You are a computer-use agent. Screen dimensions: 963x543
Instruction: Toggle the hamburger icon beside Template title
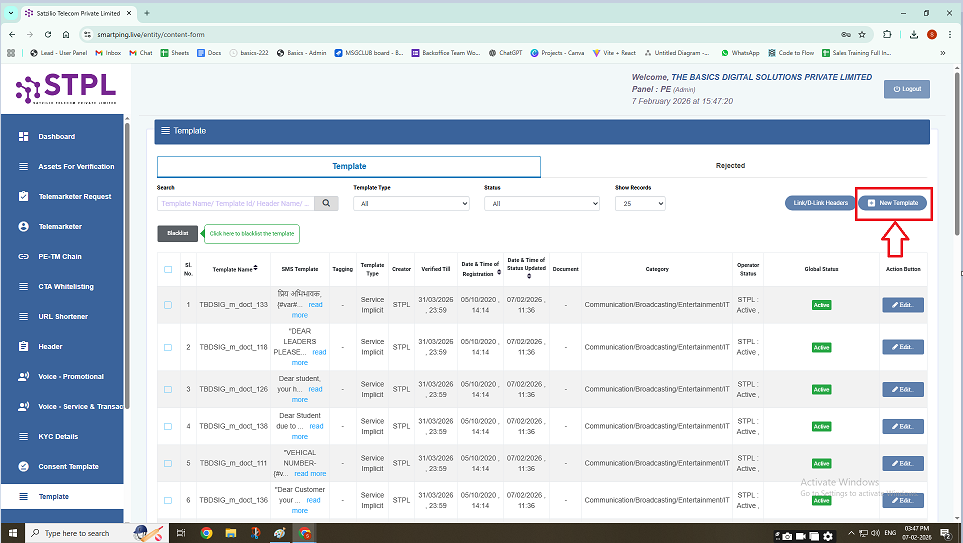165,131
